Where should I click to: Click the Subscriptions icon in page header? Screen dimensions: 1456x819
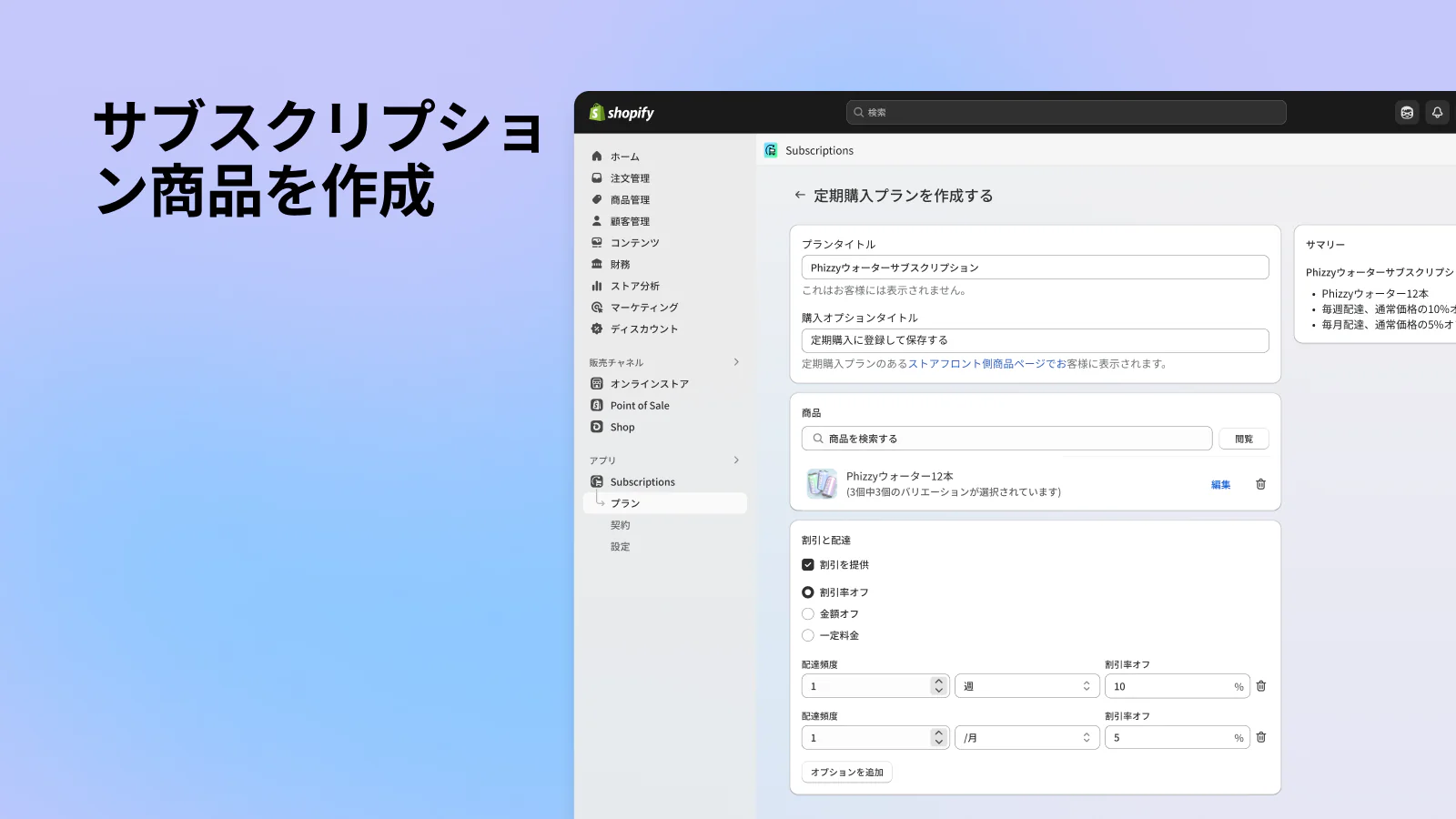click(x=771, y=150)
